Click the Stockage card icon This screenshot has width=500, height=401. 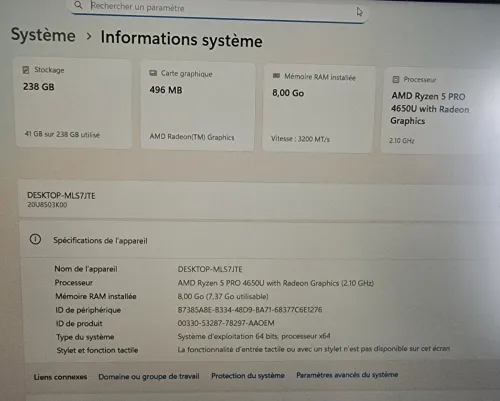[26, 70]
